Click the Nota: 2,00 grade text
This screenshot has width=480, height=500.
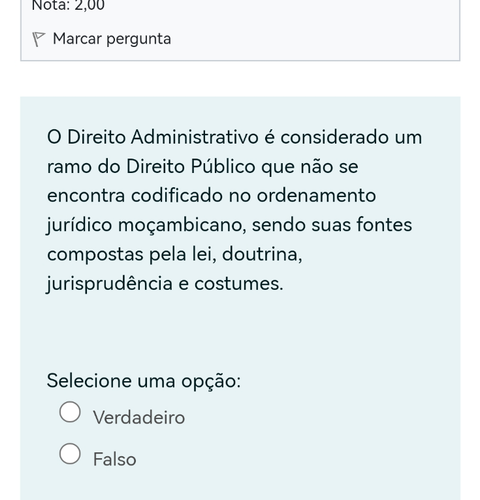point(68,5)
